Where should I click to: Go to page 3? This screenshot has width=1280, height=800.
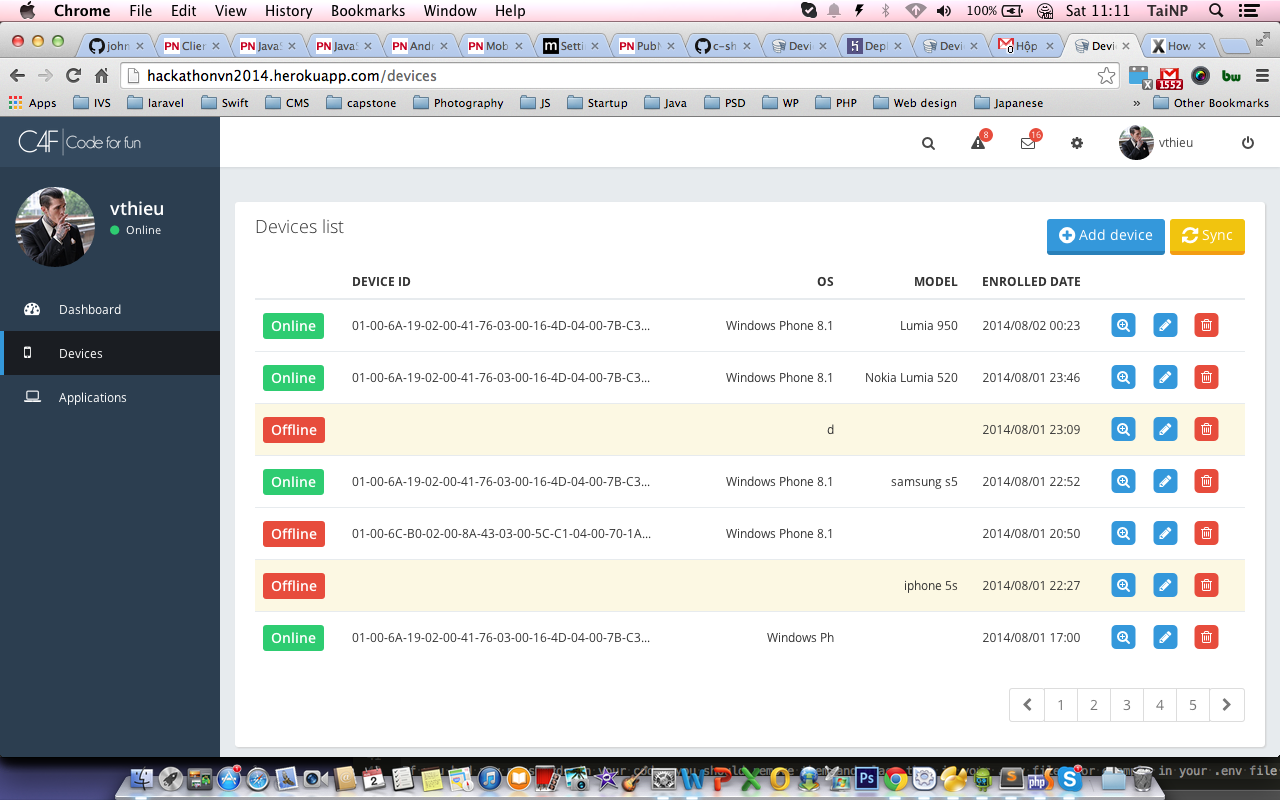[1127, 705]
